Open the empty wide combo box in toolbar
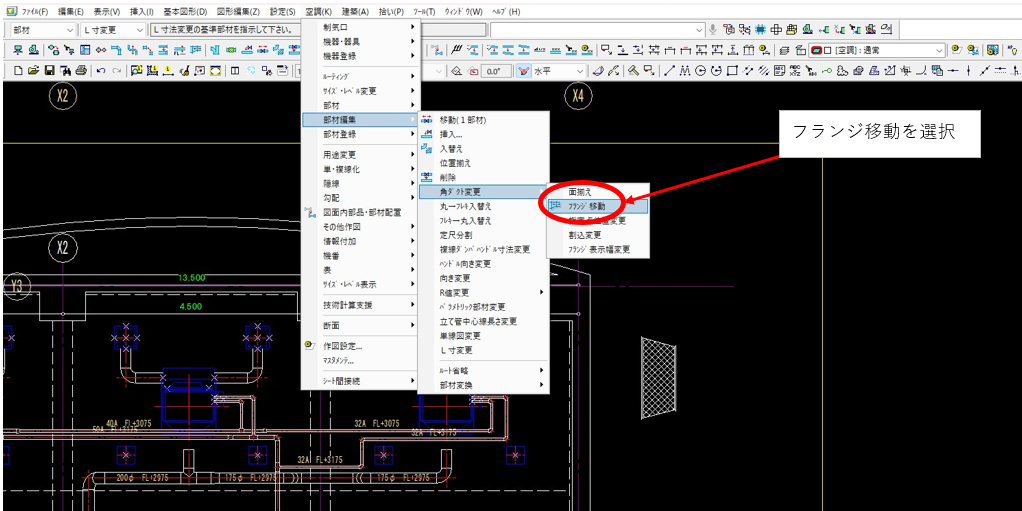 point(598,29)
